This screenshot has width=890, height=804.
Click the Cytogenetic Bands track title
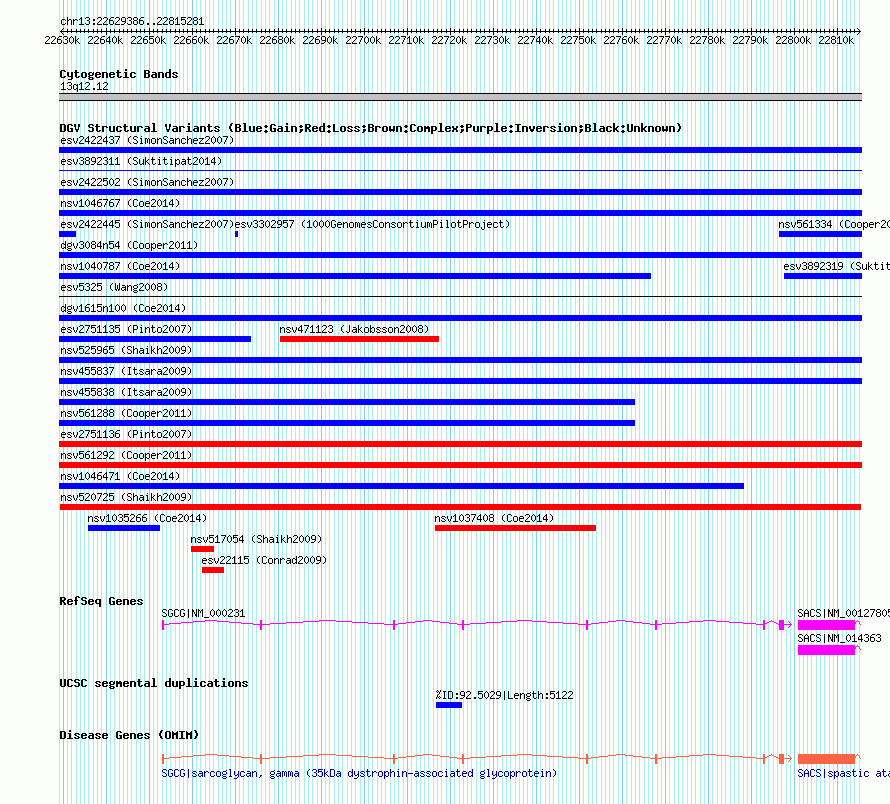(119, 74)
